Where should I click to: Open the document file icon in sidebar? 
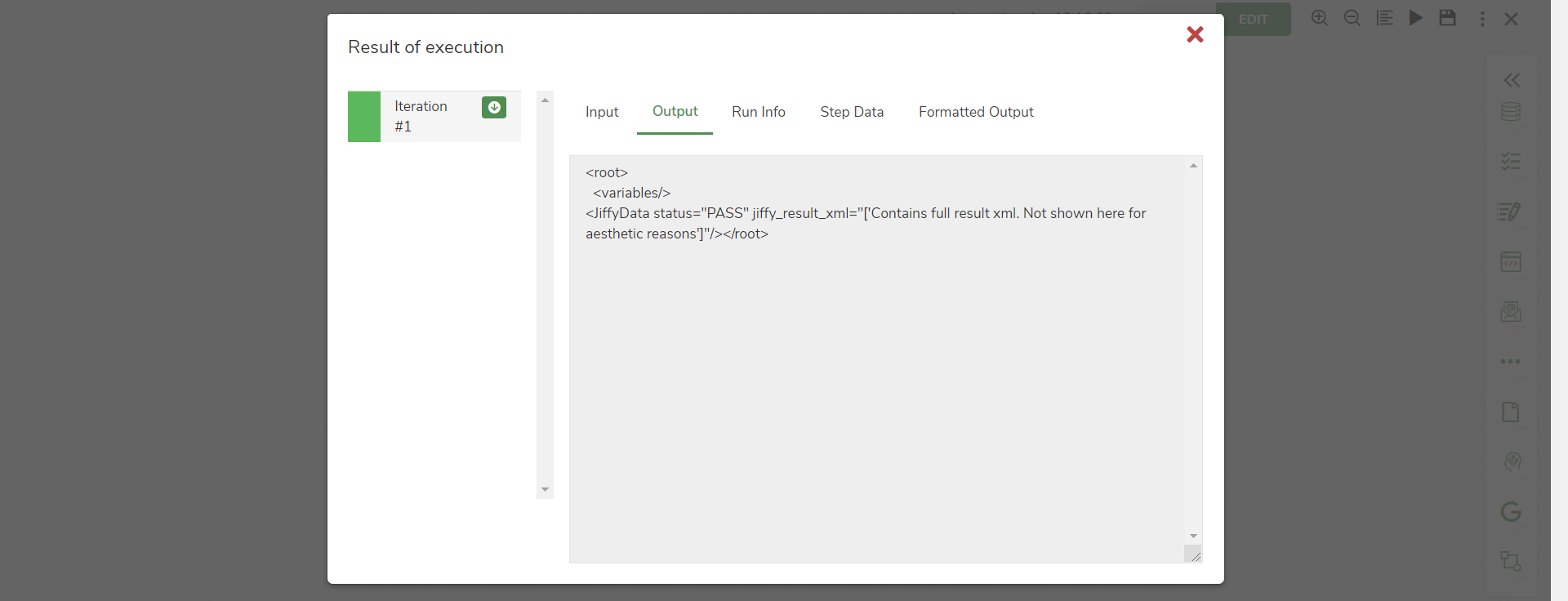pos(1511,412)
